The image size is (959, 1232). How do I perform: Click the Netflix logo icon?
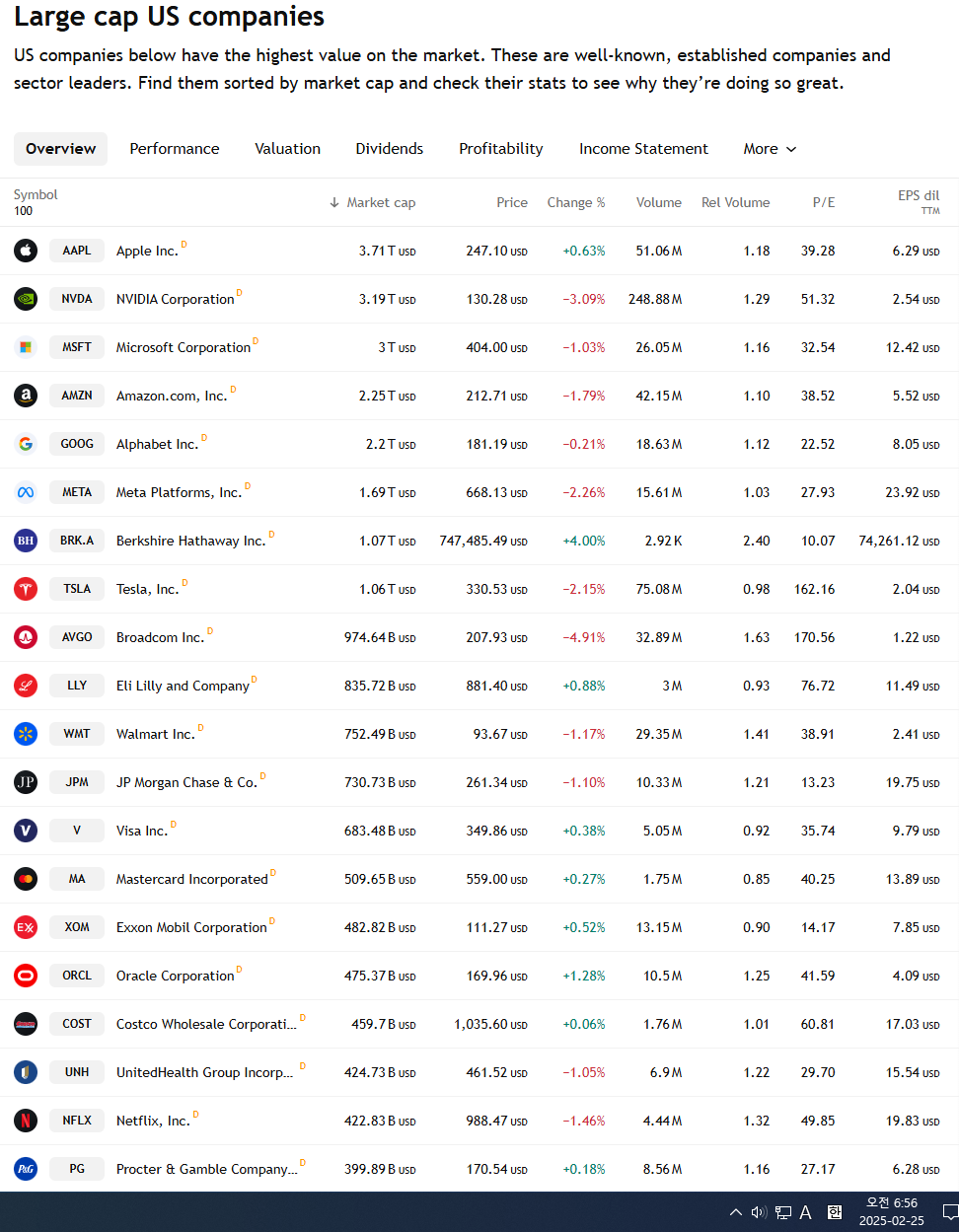pyautogui.click(x=26, y=1121)
